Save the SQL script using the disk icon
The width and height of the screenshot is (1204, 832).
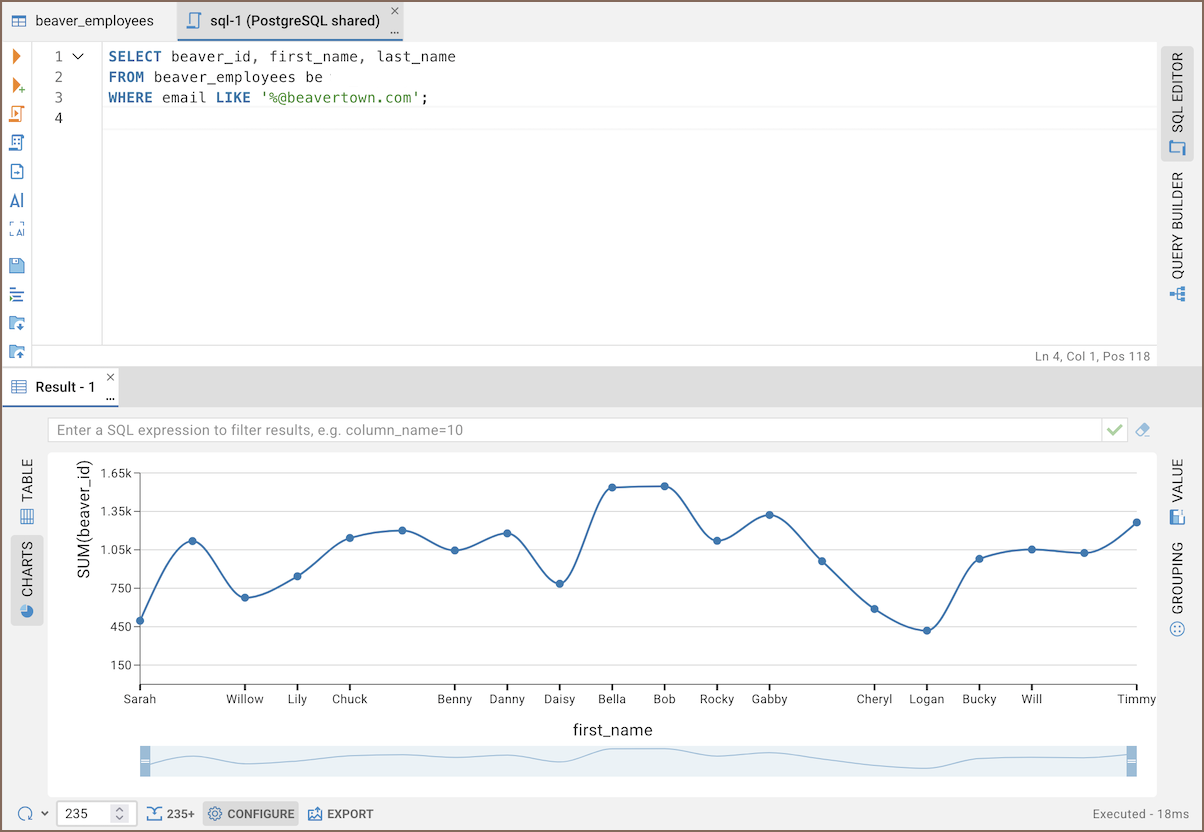point(17,266)
